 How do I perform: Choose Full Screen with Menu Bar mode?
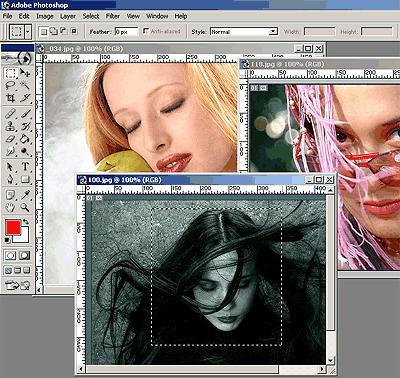point(17,270)
